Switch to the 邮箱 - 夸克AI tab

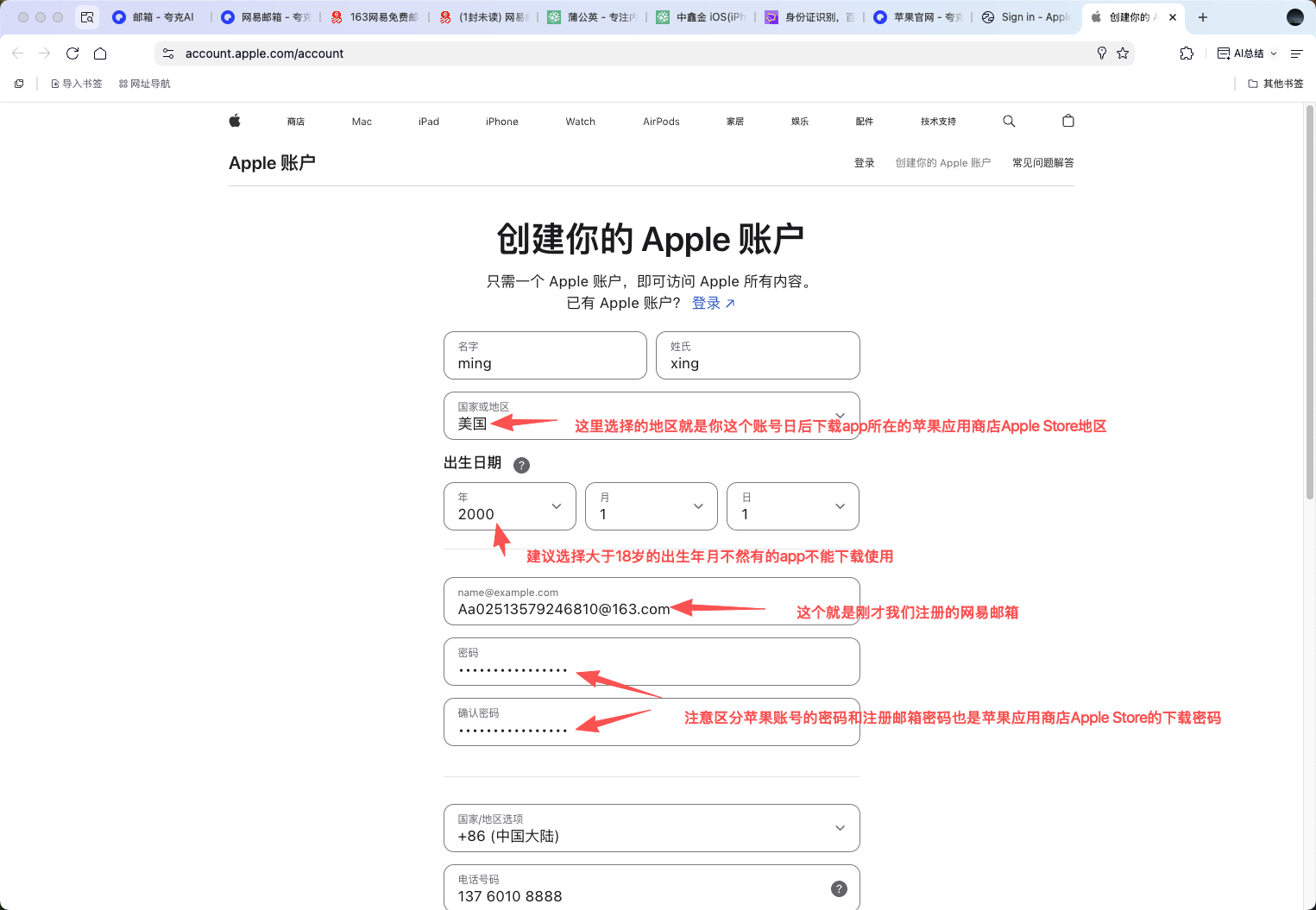tap(155, 17)
